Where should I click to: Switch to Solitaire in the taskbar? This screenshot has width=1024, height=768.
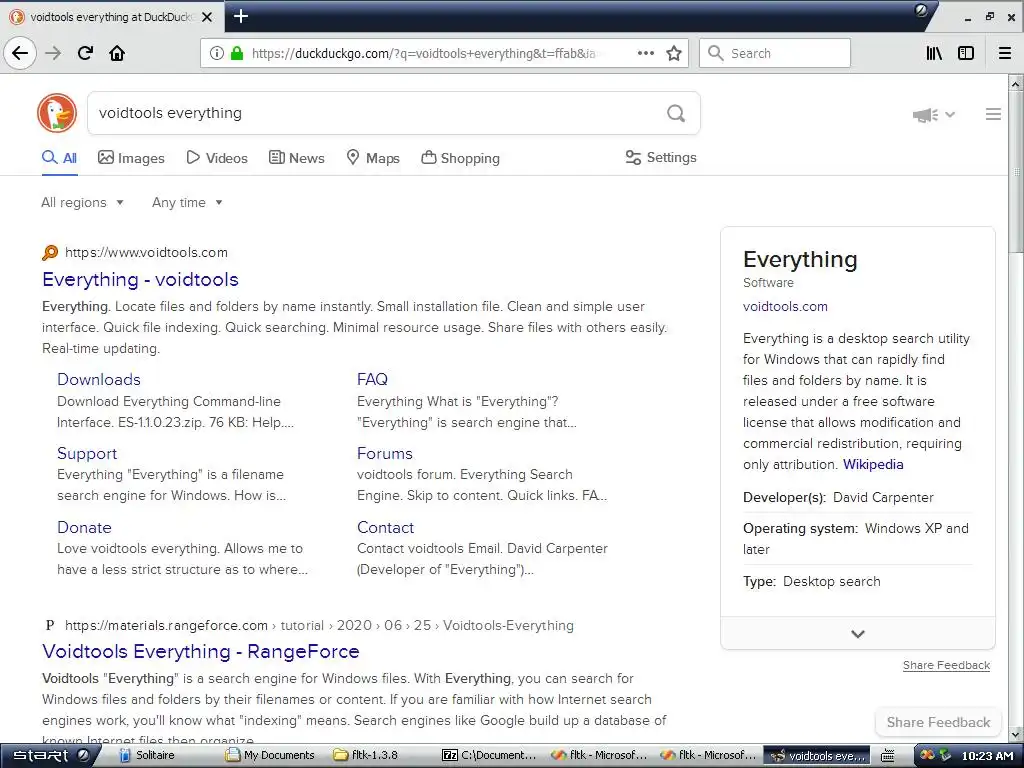click(x=148, y=756)
